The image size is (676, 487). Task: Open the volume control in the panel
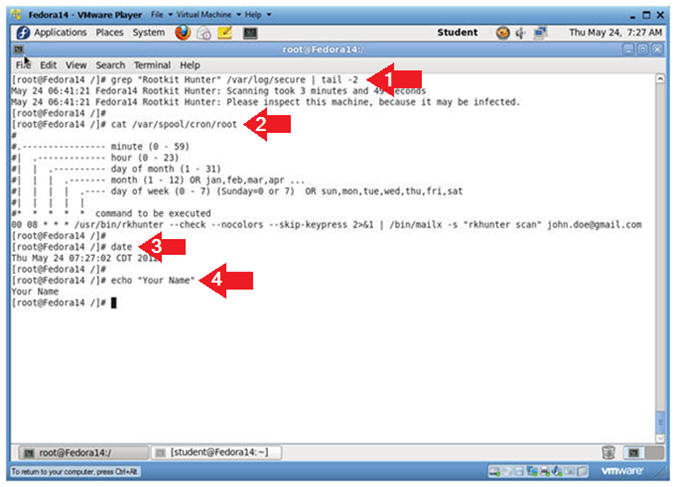tap(520, 33)
